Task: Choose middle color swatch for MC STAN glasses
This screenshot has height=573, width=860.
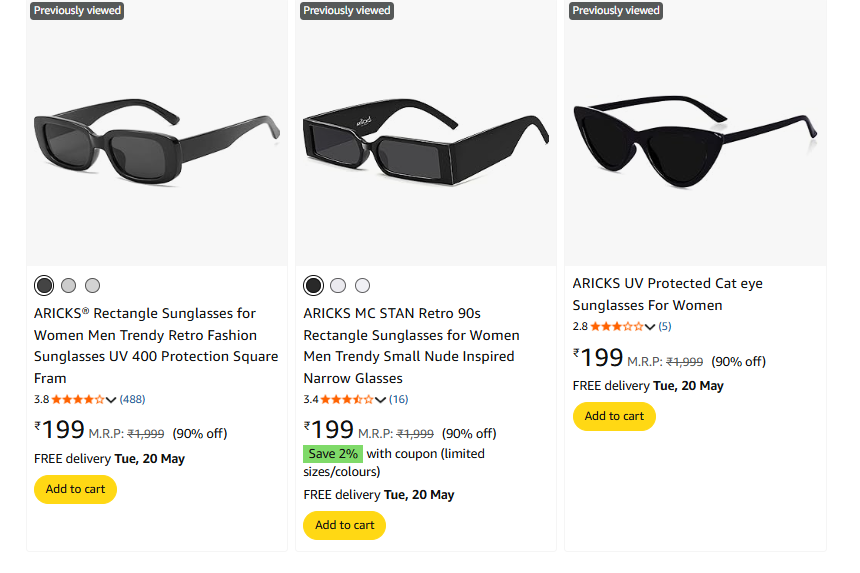Action: click(338, 286)
